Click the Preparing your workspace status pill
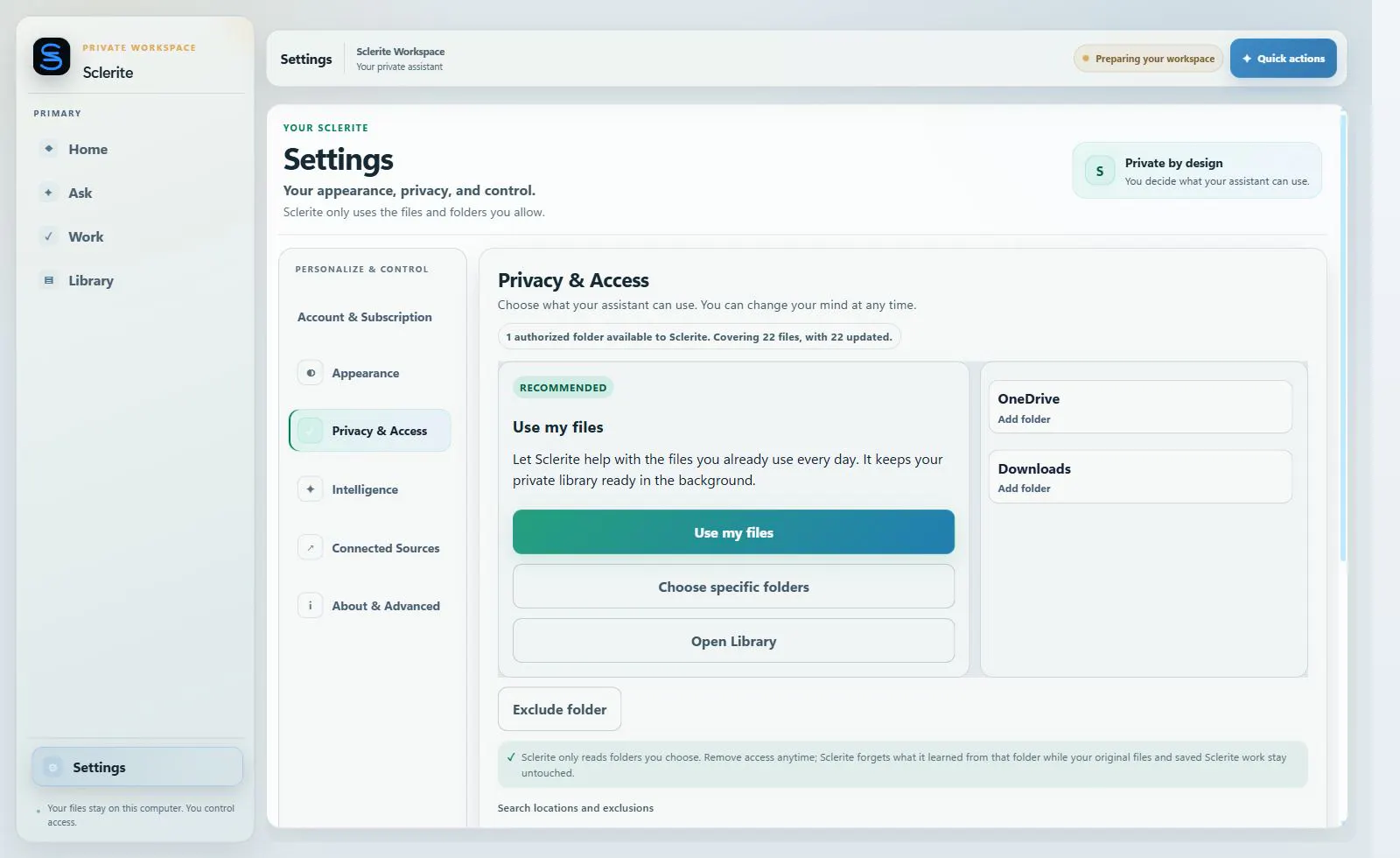 (x=1148, y=59)
